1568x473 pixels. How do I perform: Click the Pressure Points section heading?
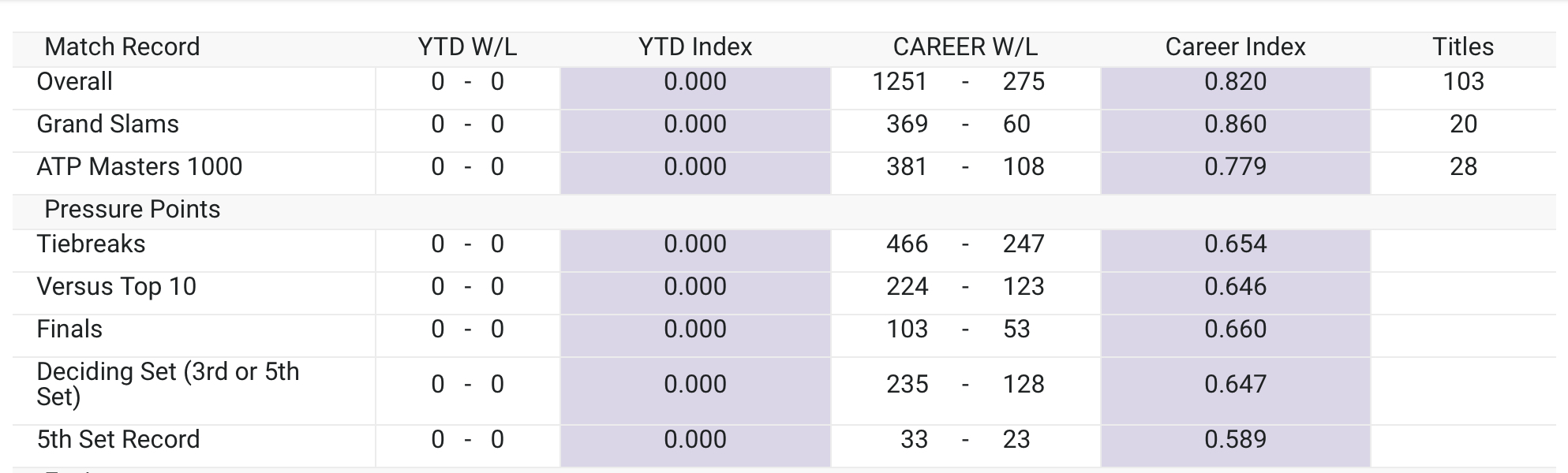tap(133, 210)
